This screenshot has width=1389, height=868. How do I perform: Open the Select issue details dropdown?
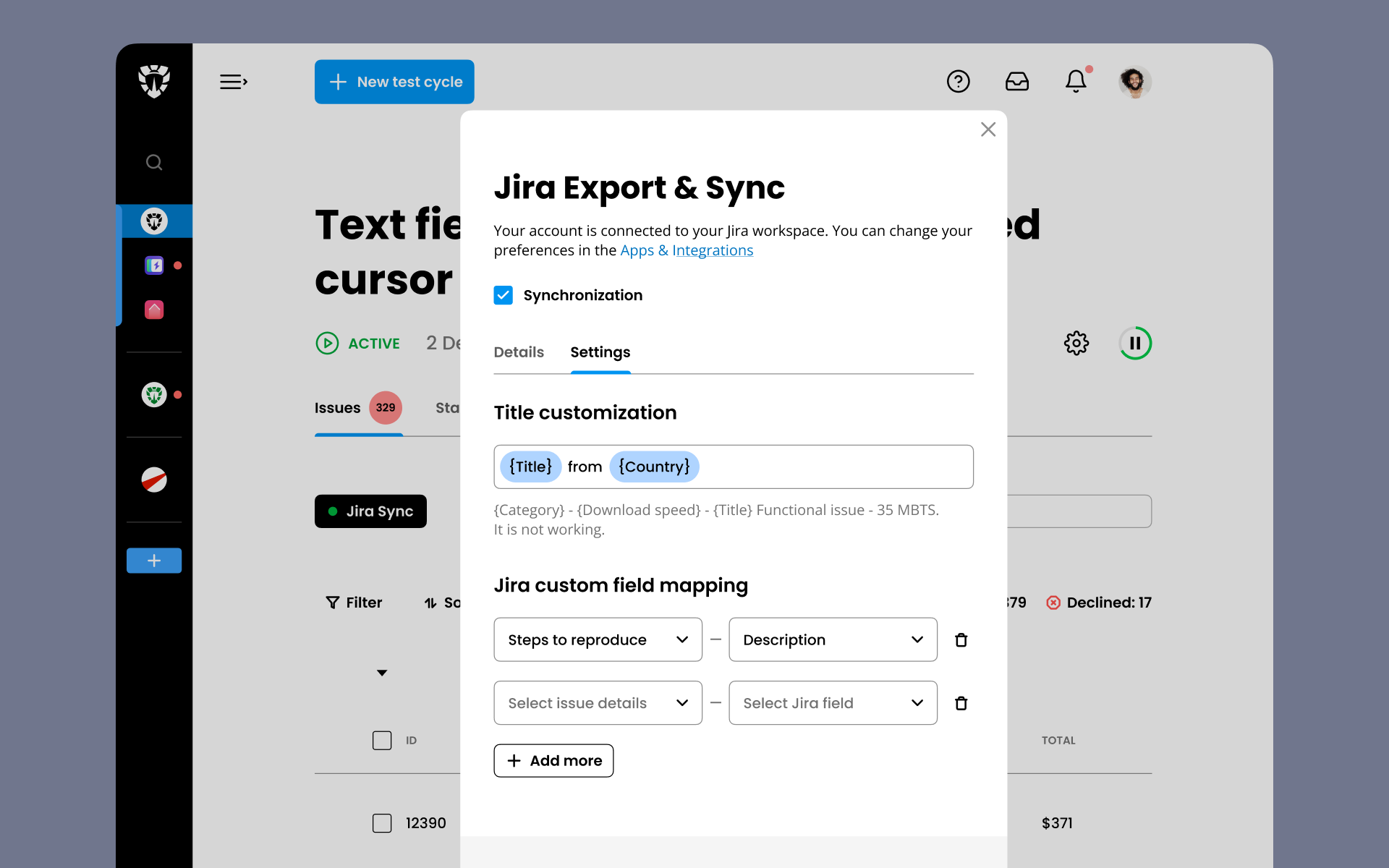(598, 702)
